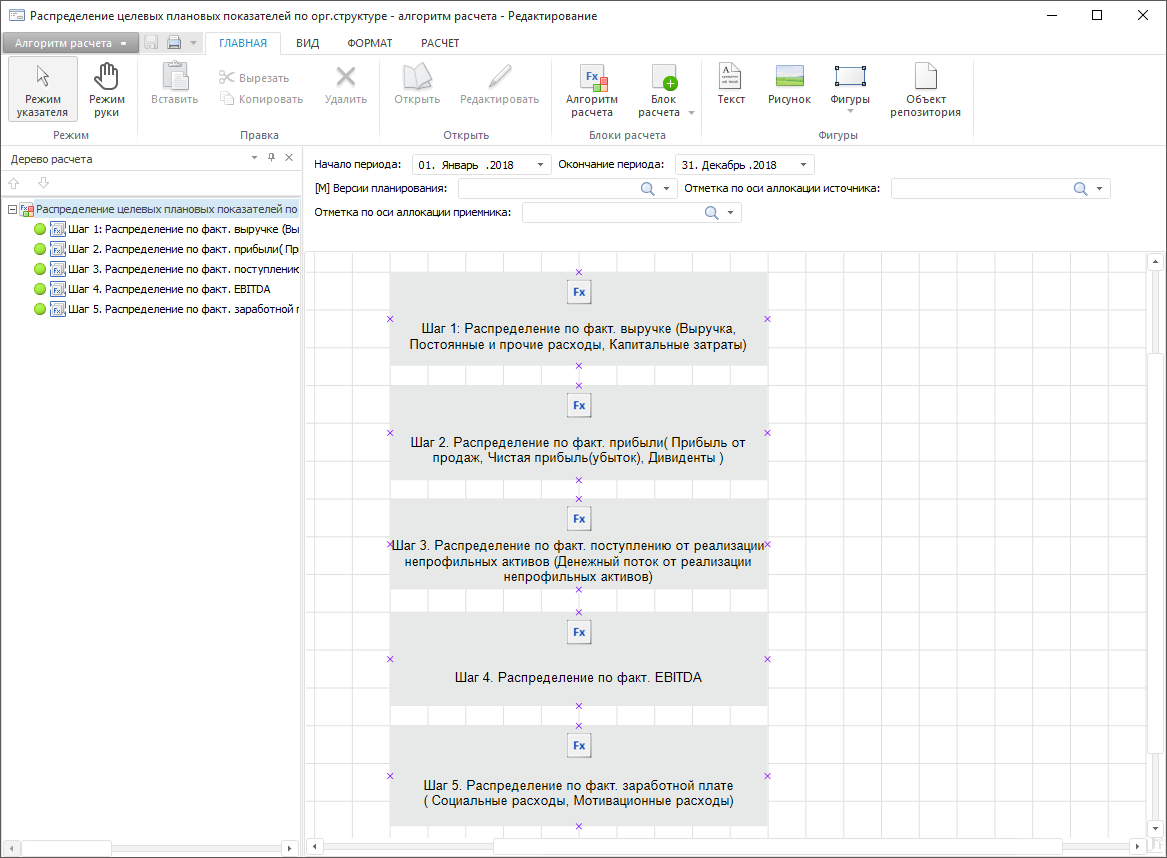Activate hand mode tool
This screenshot has width=1167, height=858.
pyautogui.click(x=106, y=90)
